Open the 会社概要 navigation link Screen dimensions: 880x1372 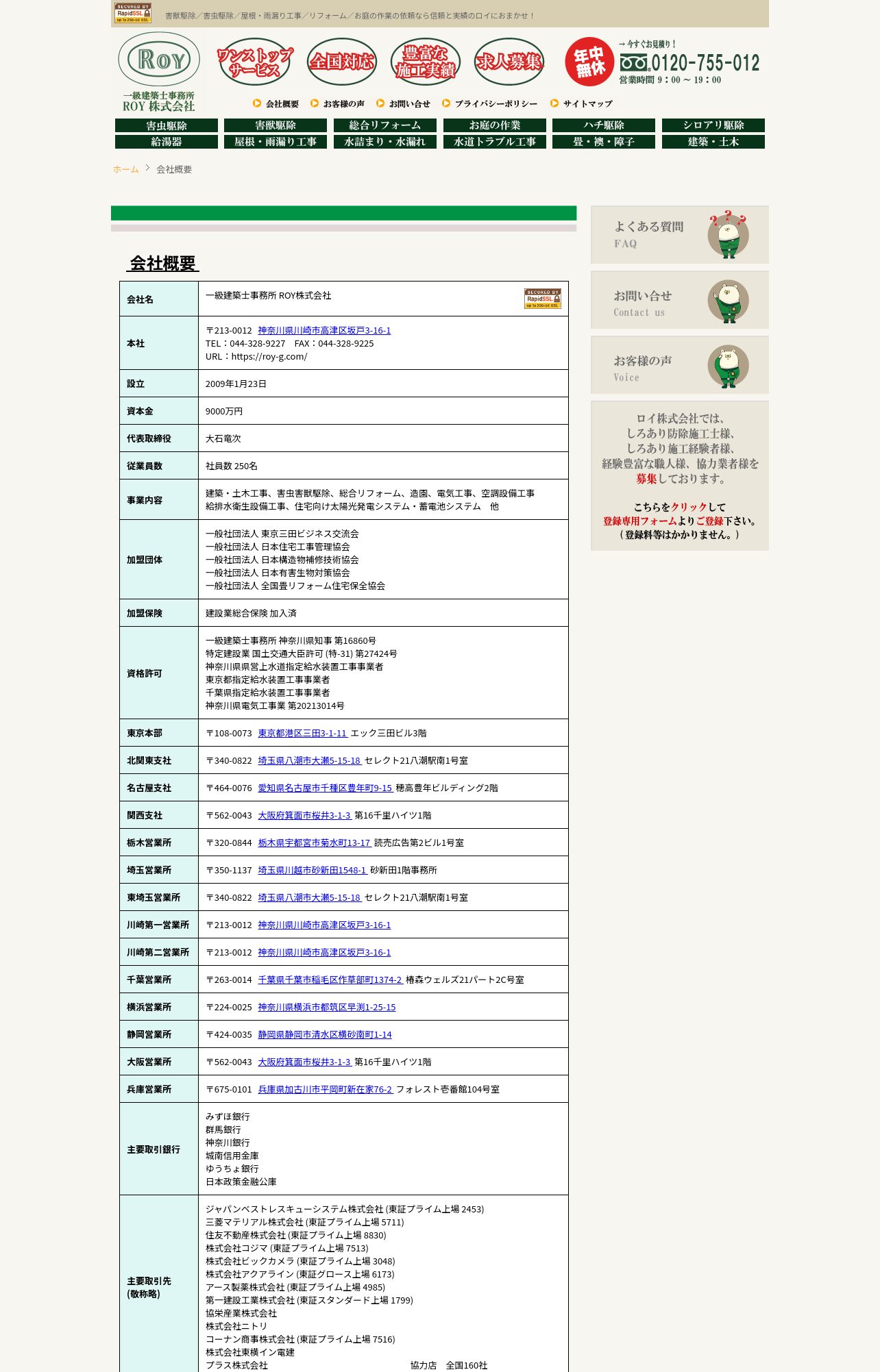coord(276,103)
